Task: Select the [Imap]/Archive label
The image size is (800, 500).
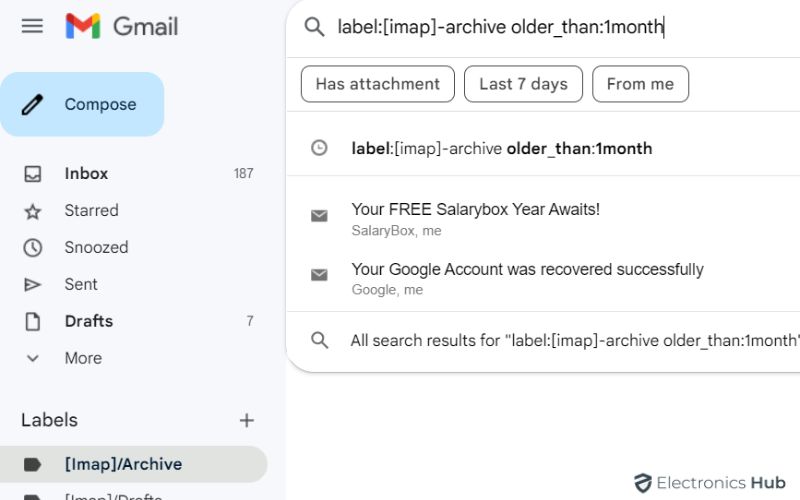Action: [123, 464]
